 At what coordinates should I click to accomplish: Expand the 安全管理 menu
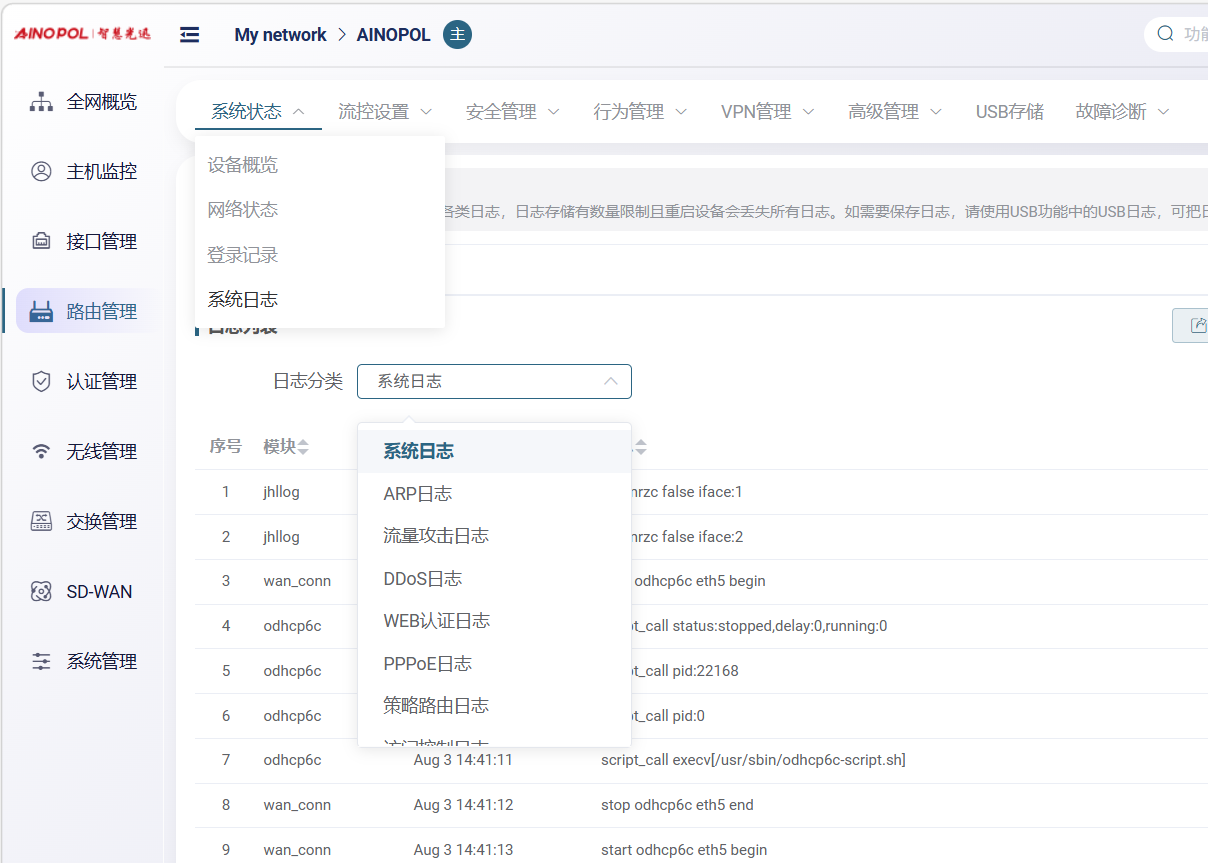click(512, 112)
